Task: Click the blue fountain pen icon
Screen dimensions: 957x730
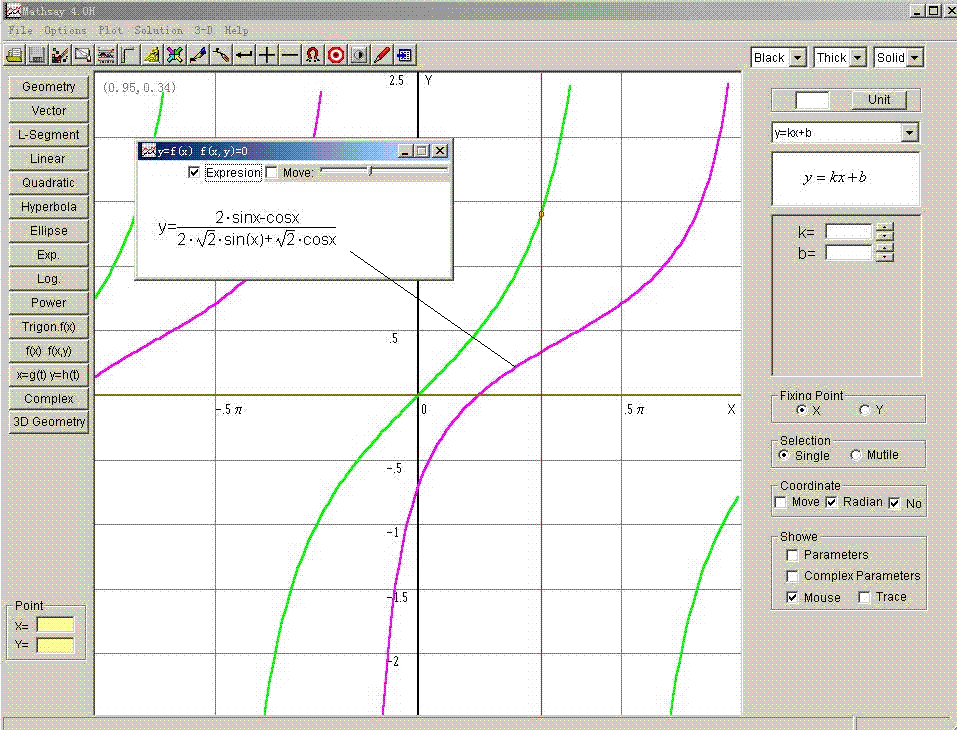Action: [x=197, y=56]
